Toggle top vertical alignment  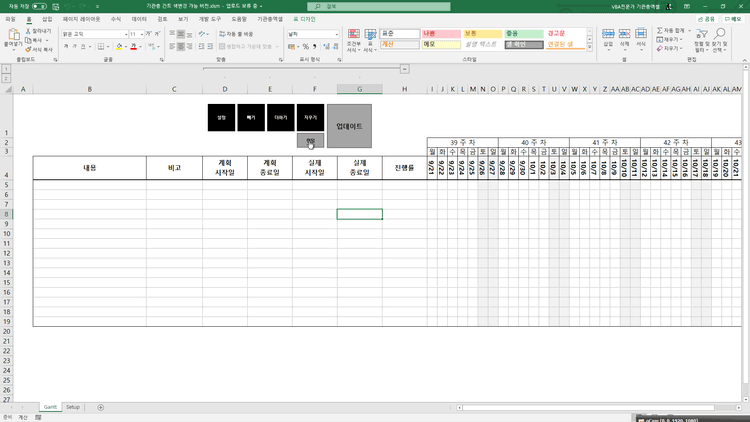(x=172, y=34)
